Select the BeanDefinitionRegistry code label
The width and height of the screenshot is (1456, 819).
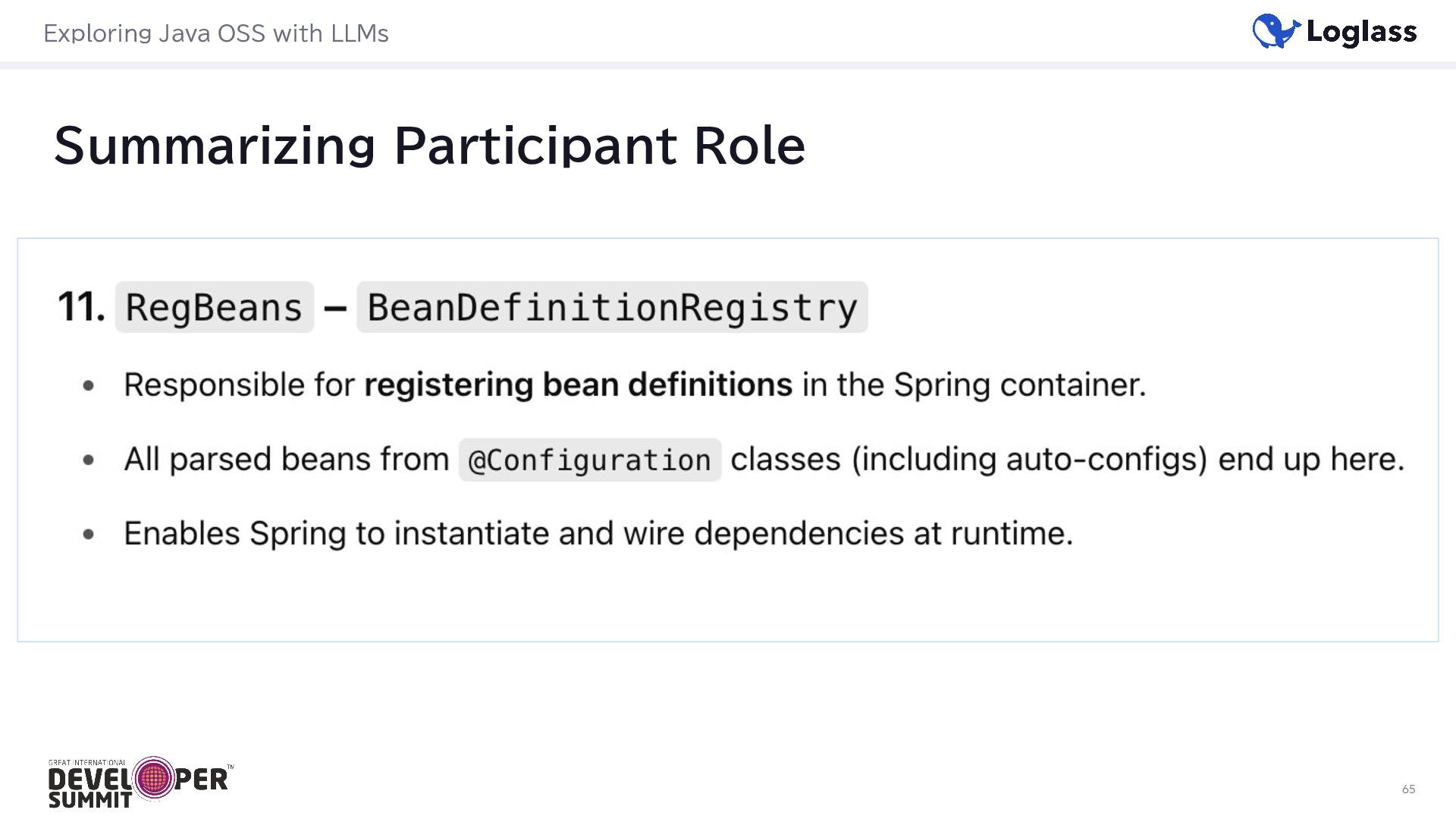pyautogui.click(x=612, y=307)
